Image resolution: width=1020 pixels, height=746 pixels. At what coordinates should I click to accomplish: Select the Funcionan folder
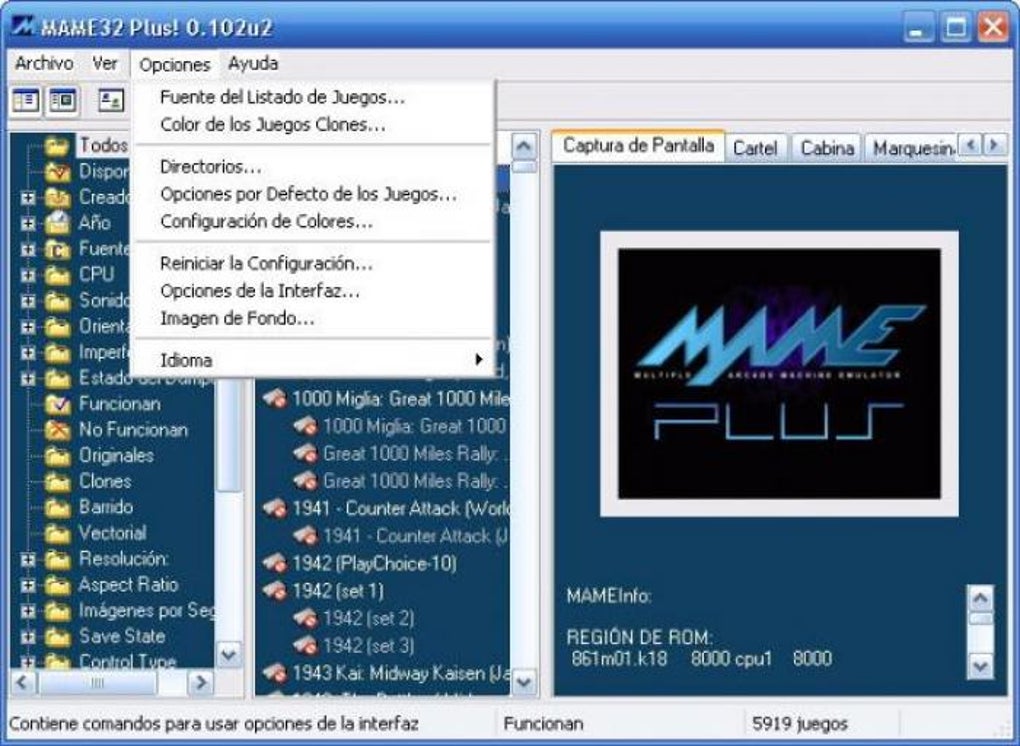tap(120, 404)
